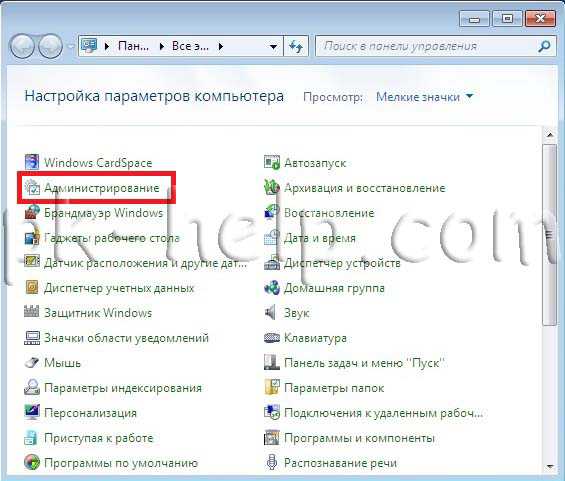The width and height of the screenshot is (565, 481).
Task: Open the Дата и время icon
Action: tap(272, 237)
